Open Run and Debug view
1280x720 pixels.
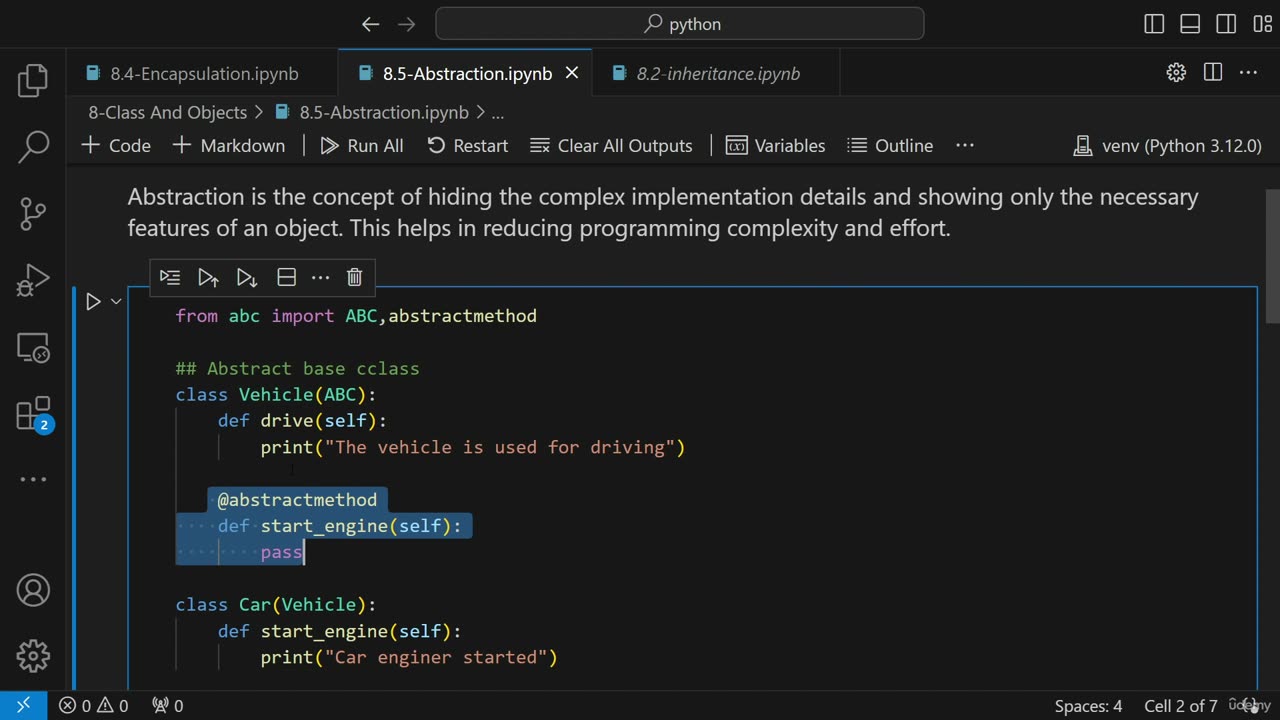point(33,280)
